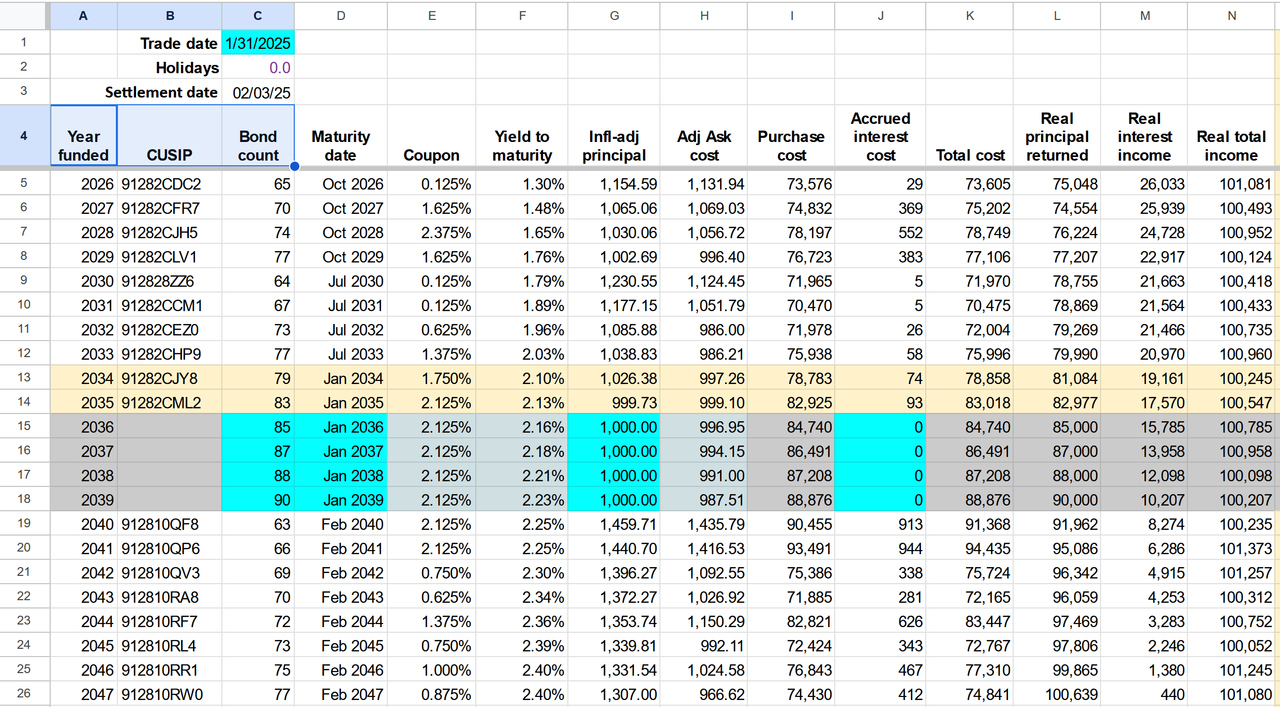Select column G header
The height and width of the screenshot is (707, 1280).
[x=614, y=16]
